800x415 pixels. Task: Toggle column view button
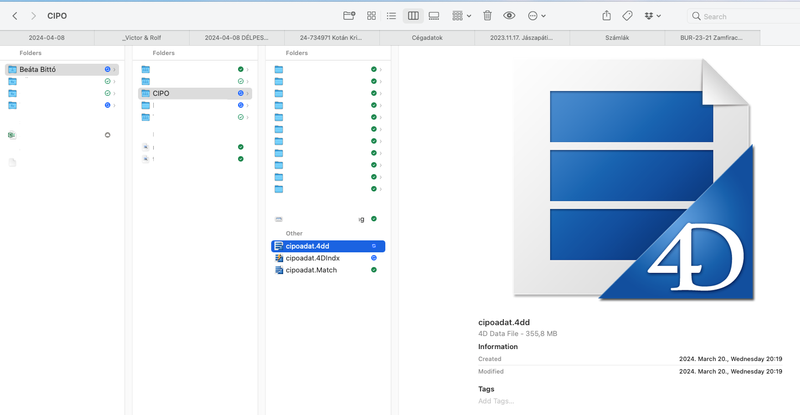click(x=413, y=16)
